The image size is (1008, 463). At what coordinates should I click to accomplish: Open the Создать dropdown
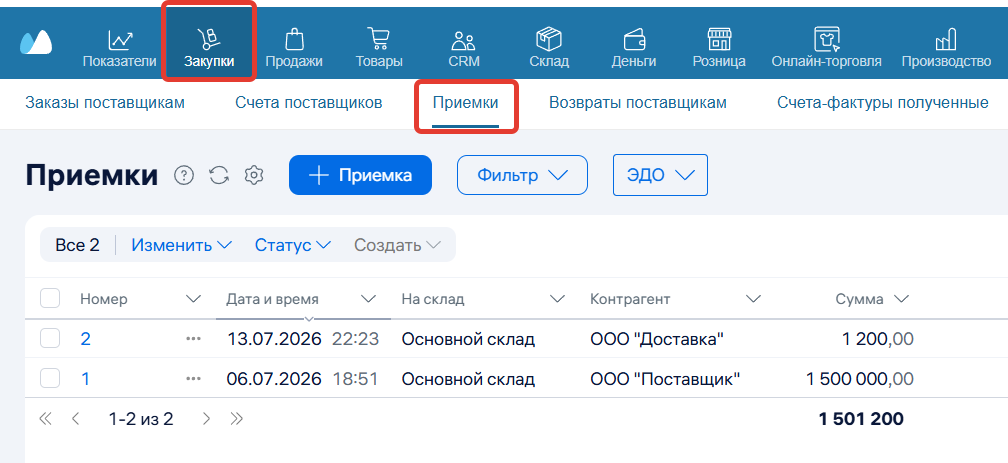tap(398, 245)
